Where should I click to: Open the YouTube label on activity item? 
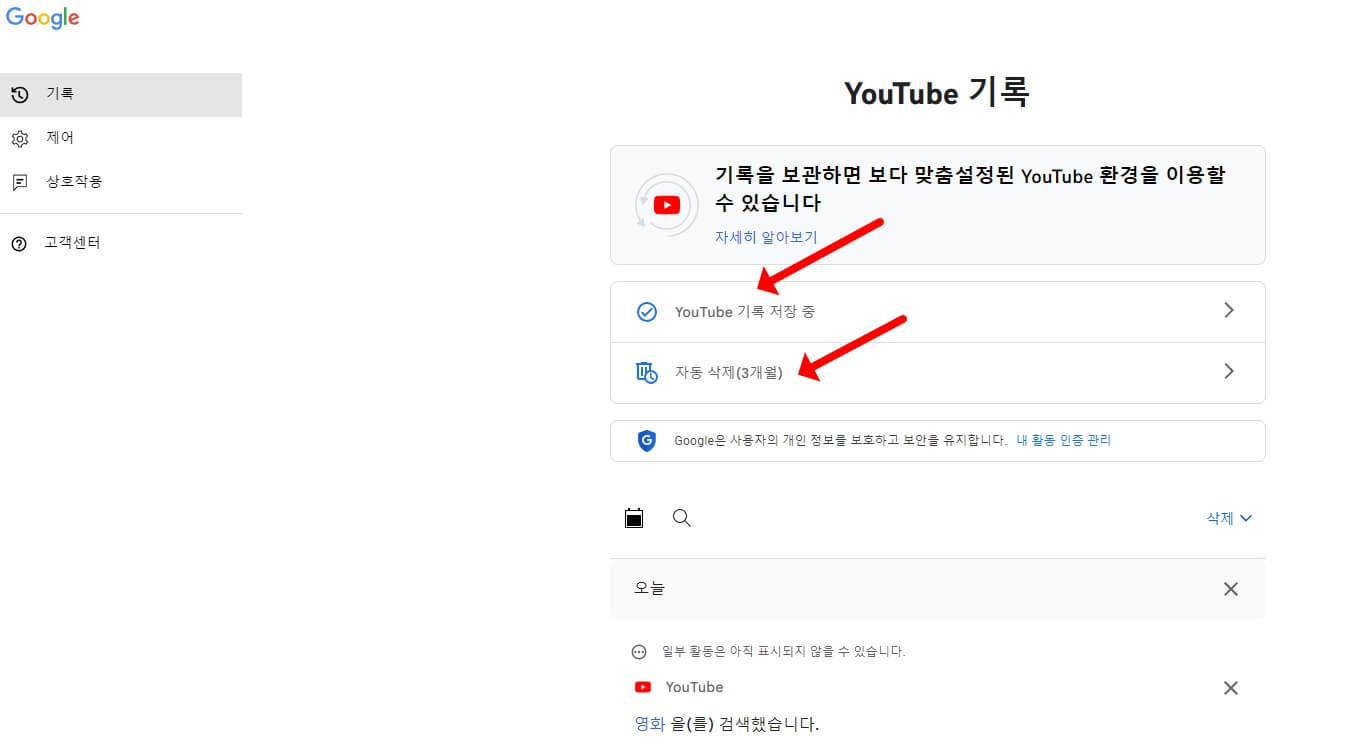pos(694,687)
